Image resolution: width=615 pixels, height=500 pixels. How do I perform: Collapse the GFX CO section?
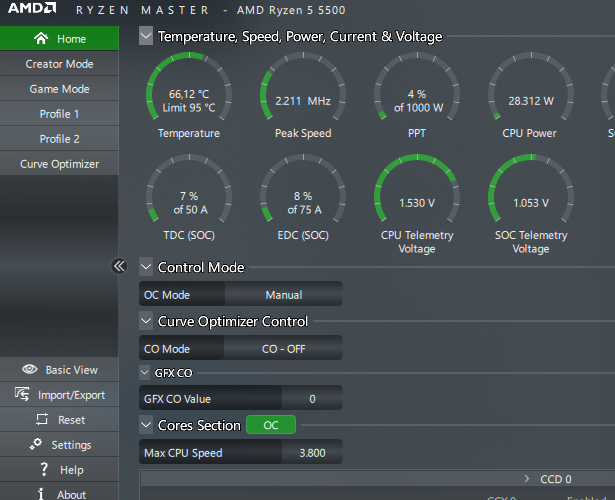(144, 373)
